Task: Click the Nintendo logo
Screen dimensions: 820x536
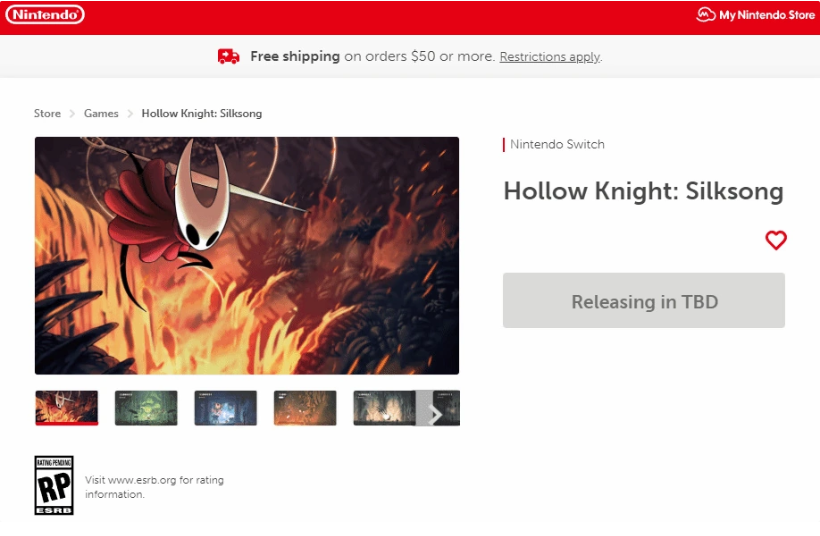Action: pyautogui.click(x=45, y=15)
